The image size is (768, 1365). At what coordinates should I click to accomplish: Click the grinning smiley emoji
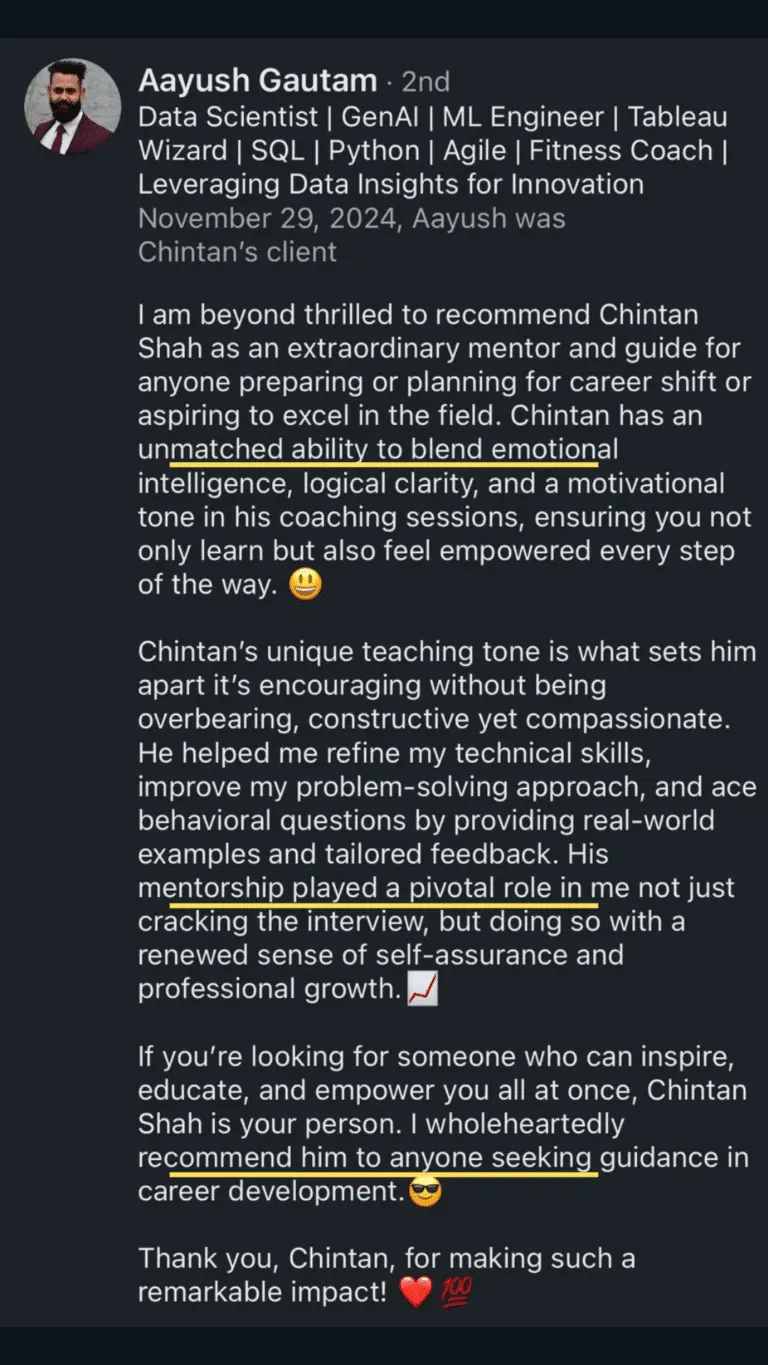click(305, 587)
